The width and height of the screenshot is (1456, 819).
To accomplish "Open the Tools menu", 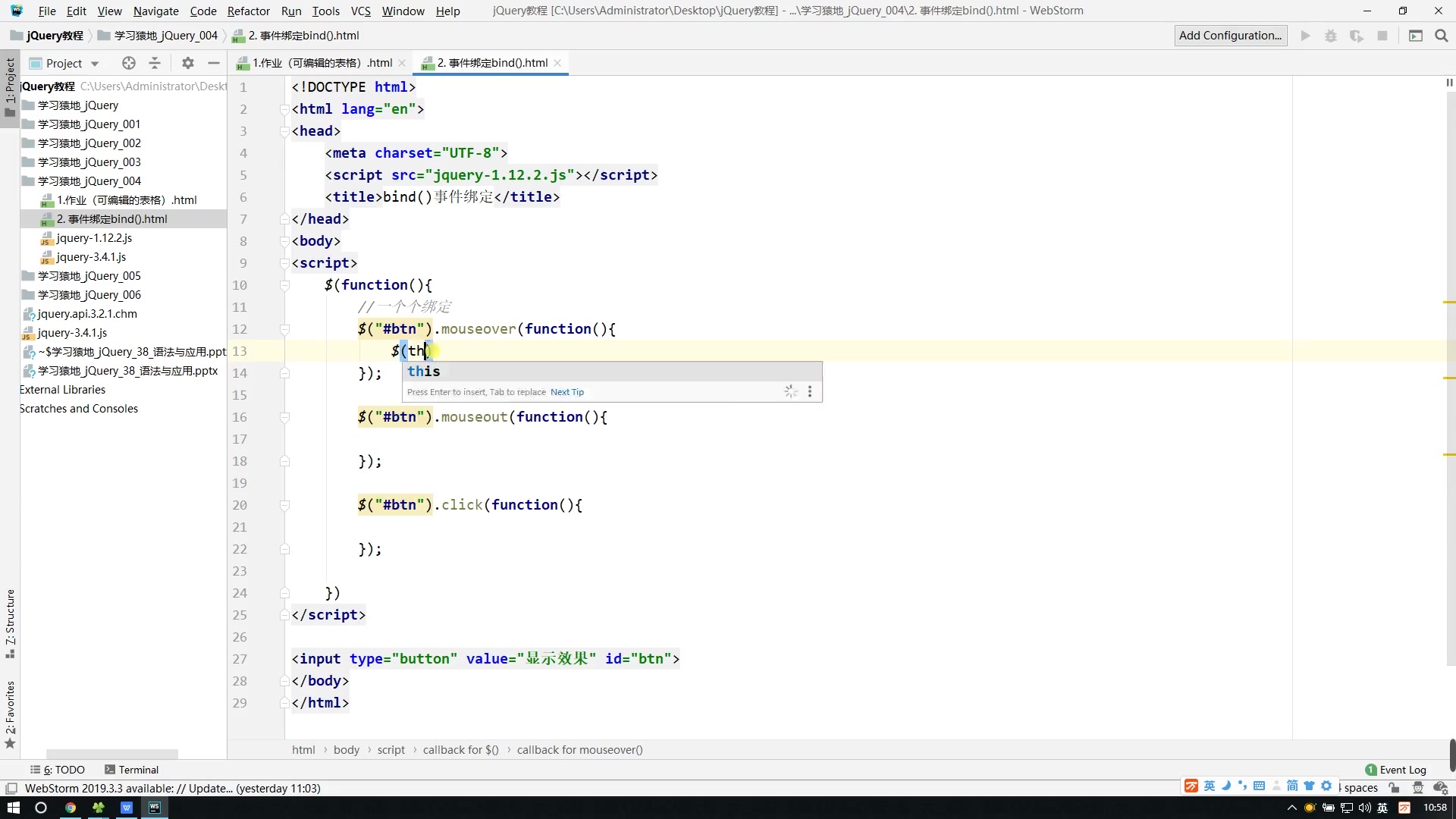I will coord(325,11).
